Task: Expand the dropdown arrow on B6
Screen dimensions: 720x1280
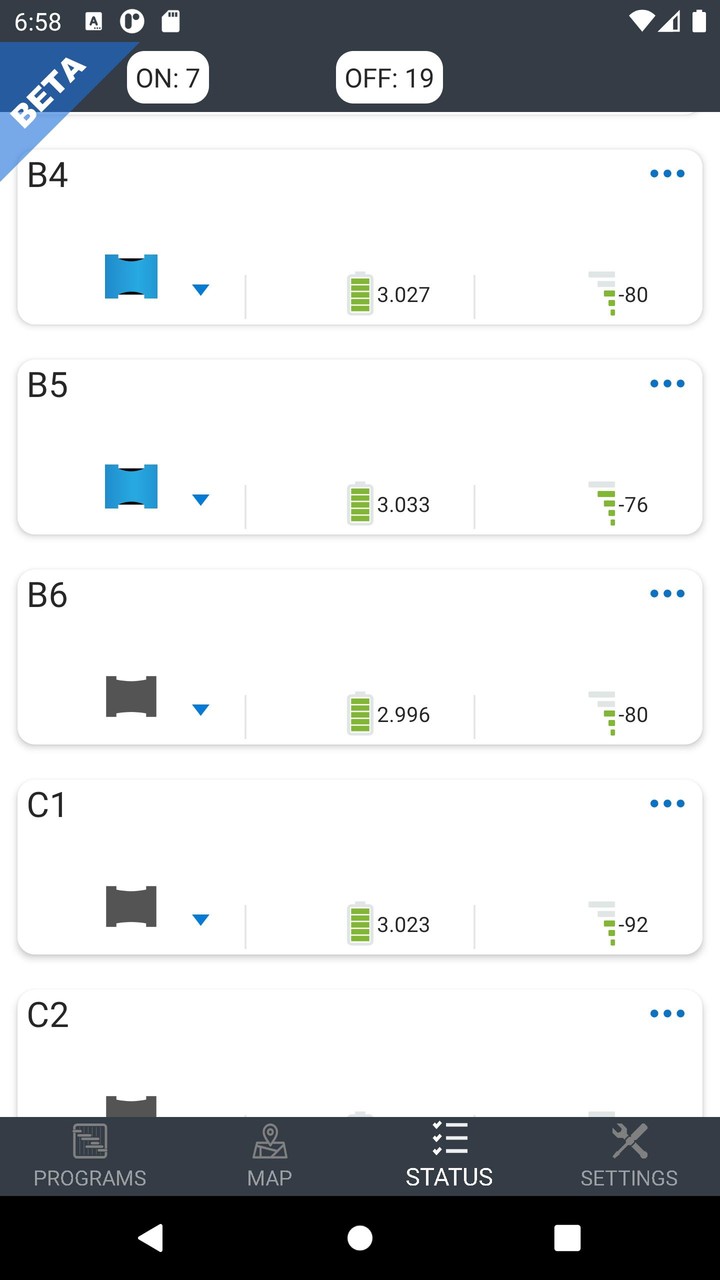Action: 200,710
